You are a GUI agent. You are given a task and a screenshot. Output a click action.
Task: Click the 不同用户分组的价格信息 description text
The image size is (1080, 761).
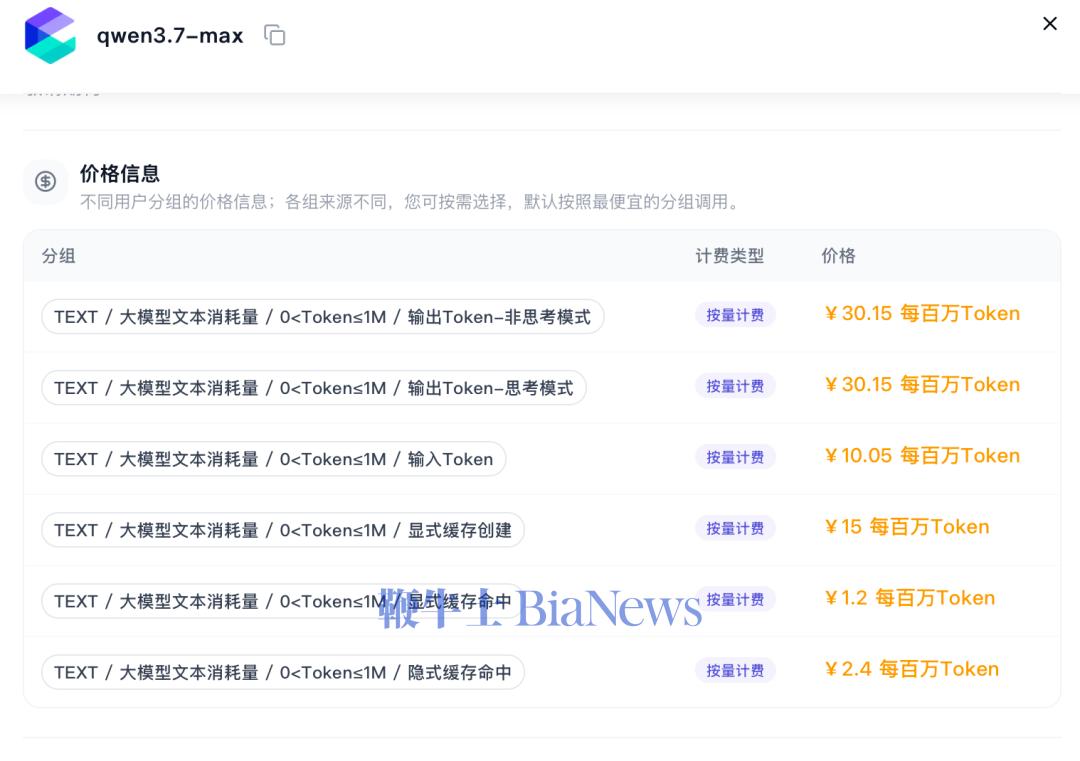(x=410, y=202)
